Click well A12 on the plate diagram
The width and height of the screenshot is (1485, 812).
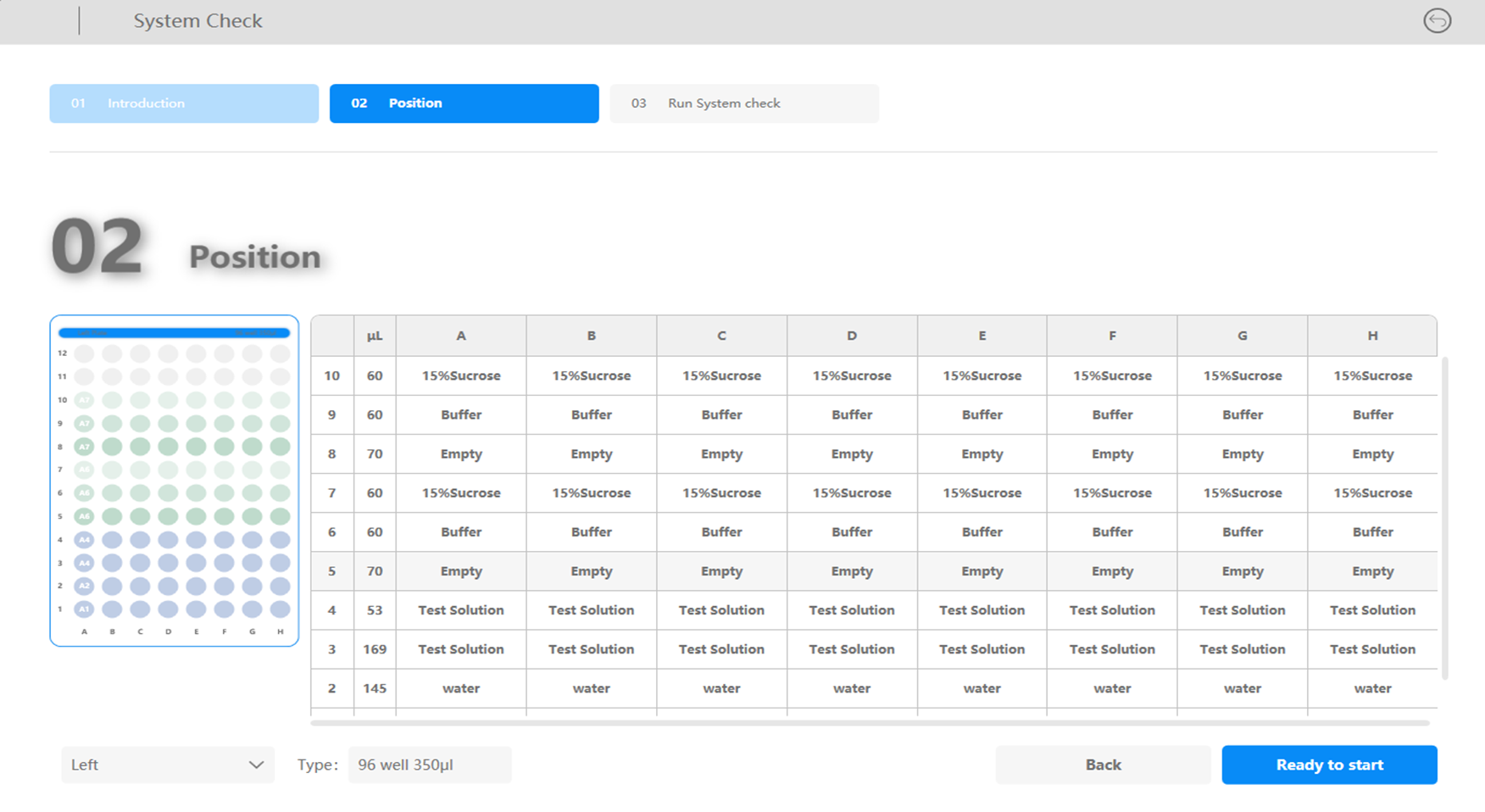coord(84,353)
